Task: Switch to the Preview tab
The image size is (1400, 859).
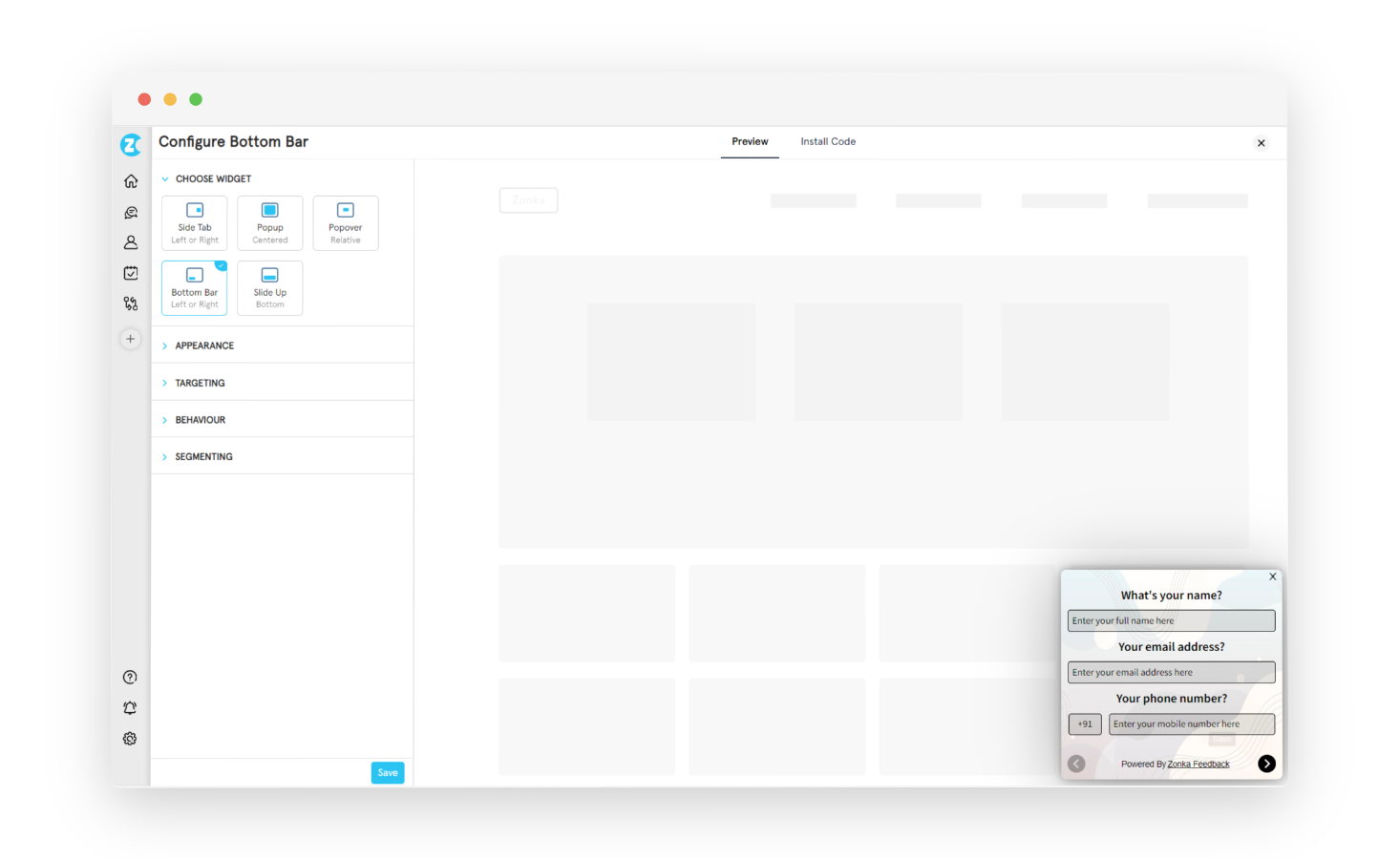Action: [x=750, y=141]
